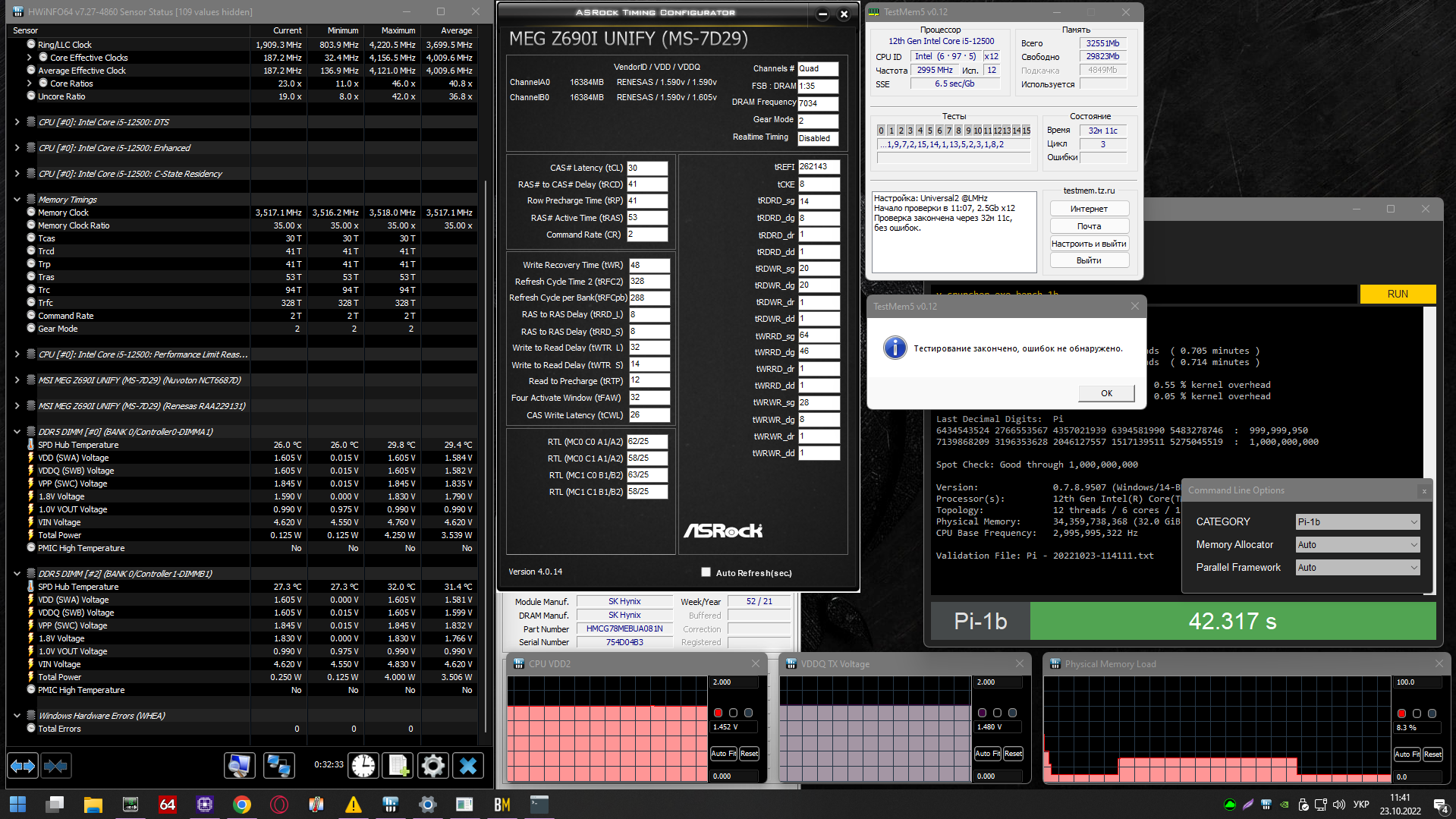Start HWiNFO logging with sheet-plus icon
The width and height of the screenshot is (1456, 819).
(x=398, y=766)
